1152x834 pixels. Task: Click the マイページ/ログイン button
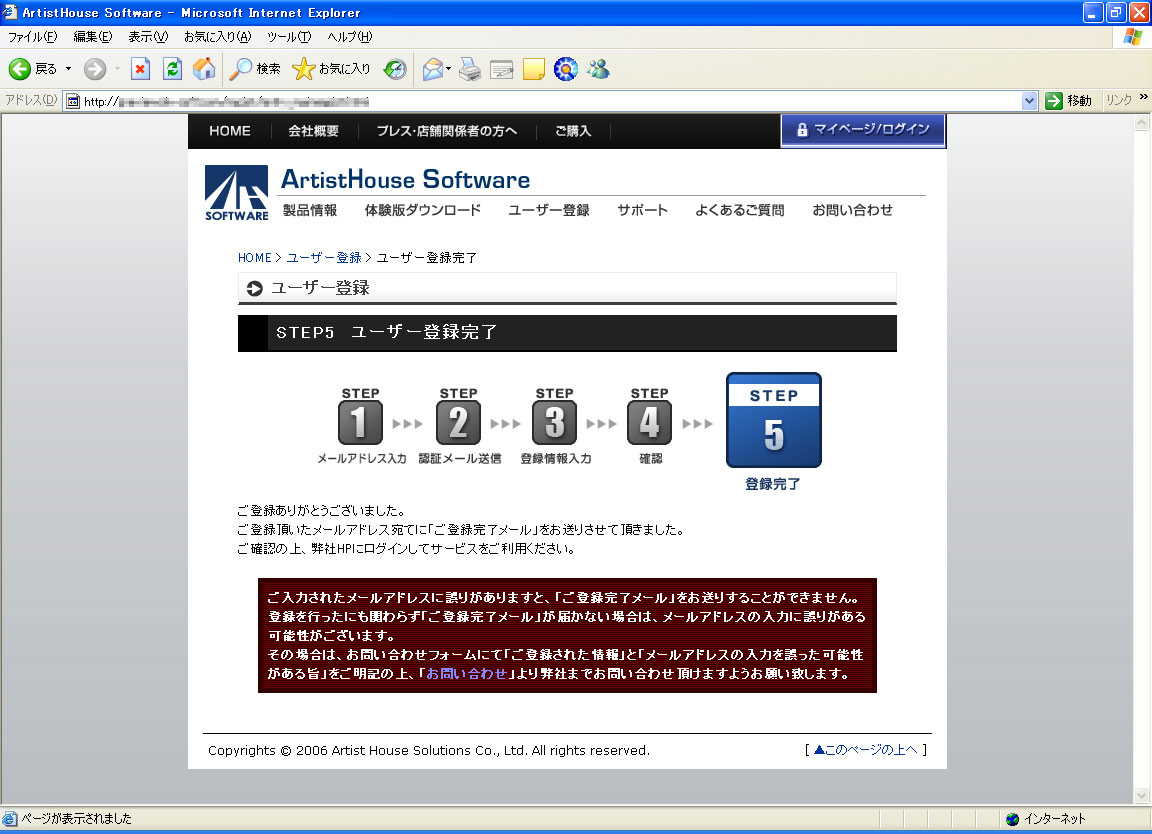[863, 130]
